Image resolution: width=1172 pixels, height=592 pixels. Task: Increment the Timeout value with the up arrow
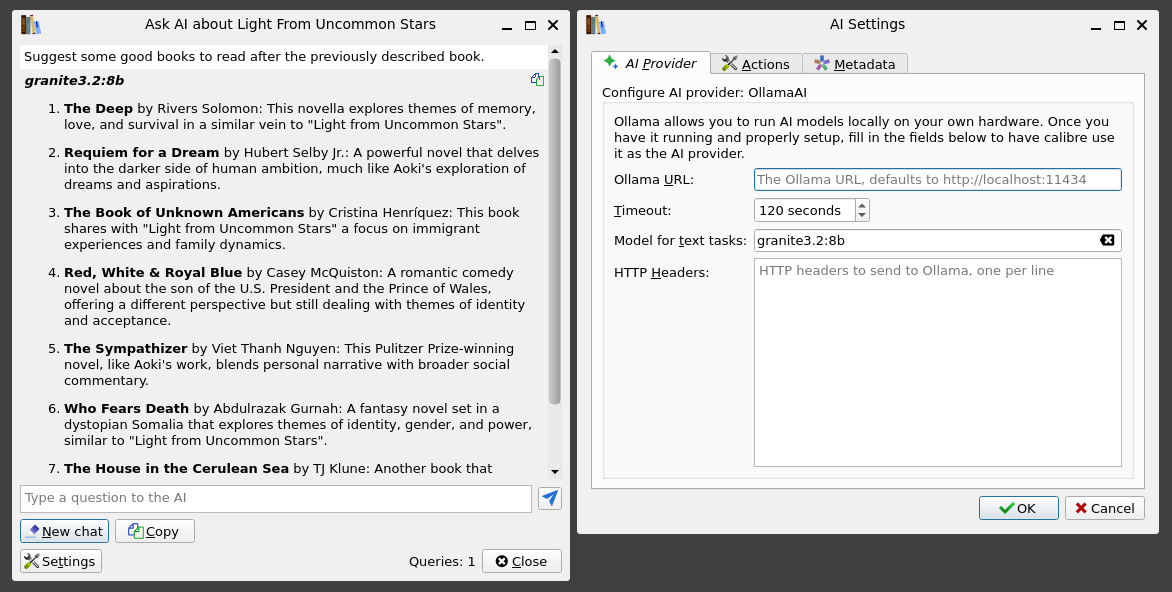[862, 205]
